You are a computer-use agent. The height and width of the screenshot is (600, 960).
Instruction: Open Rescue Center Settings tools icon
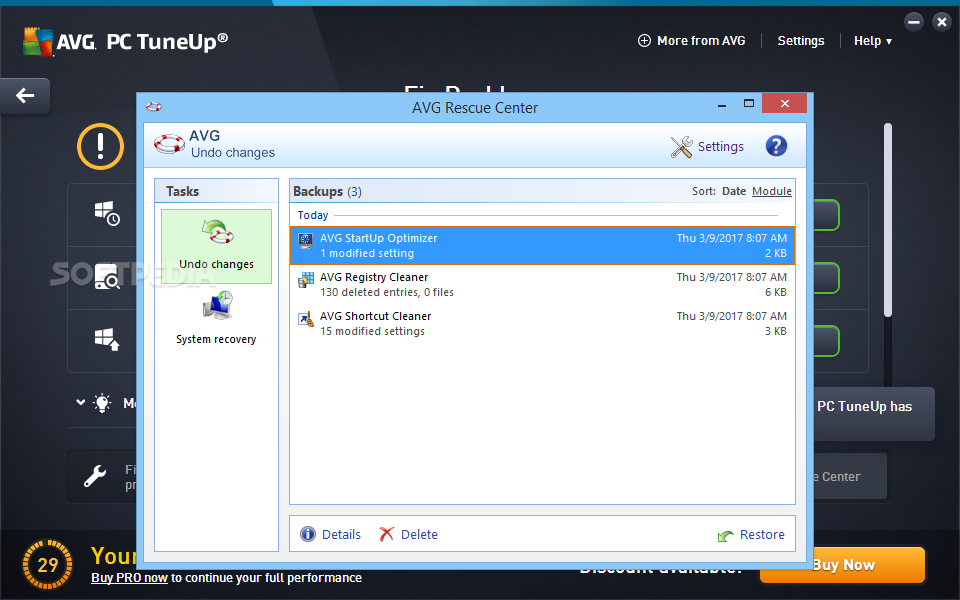tap(681, 146)
